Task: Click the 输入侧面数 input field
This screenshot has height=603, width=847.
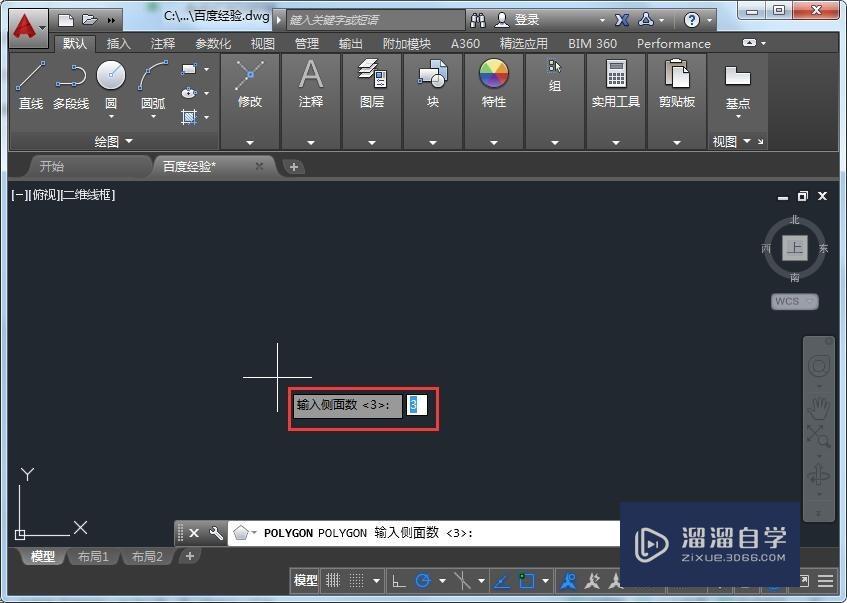Action: tap(416, 406)
